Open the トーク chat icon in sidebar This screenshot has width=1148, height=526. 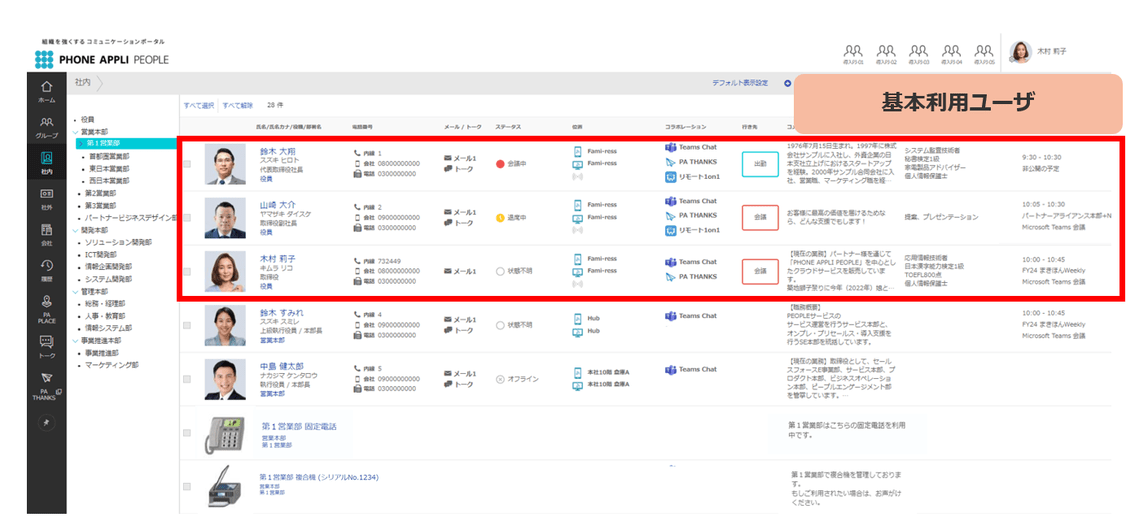[x=46, y=346]
